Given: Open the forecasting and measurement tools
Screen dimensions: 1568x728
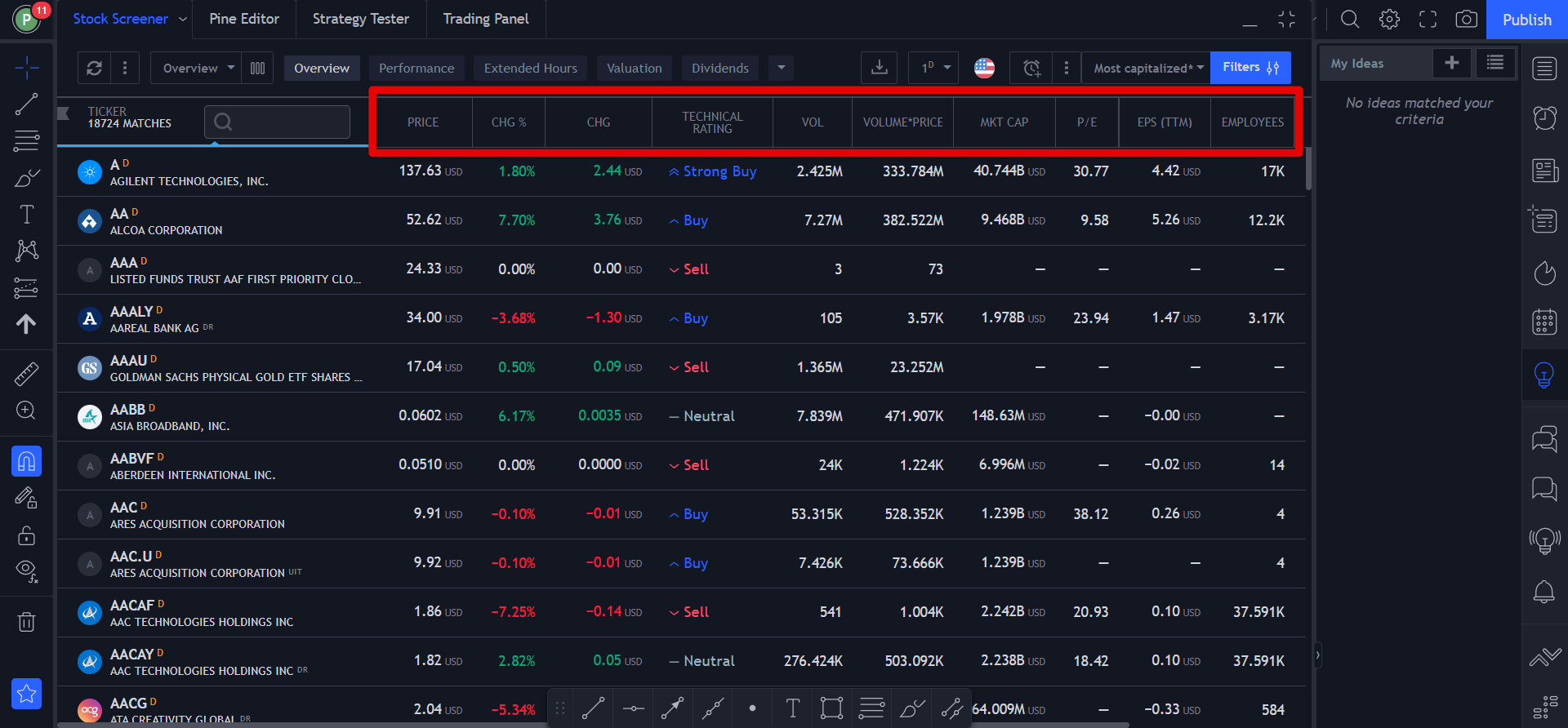Looking at the screenshot, I should coord(26,287).
